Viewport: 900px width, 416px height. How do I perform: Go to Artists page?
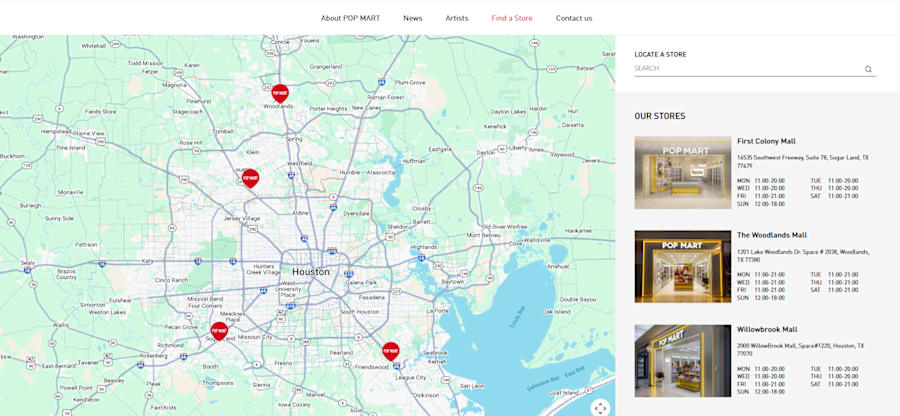point(457,18)
